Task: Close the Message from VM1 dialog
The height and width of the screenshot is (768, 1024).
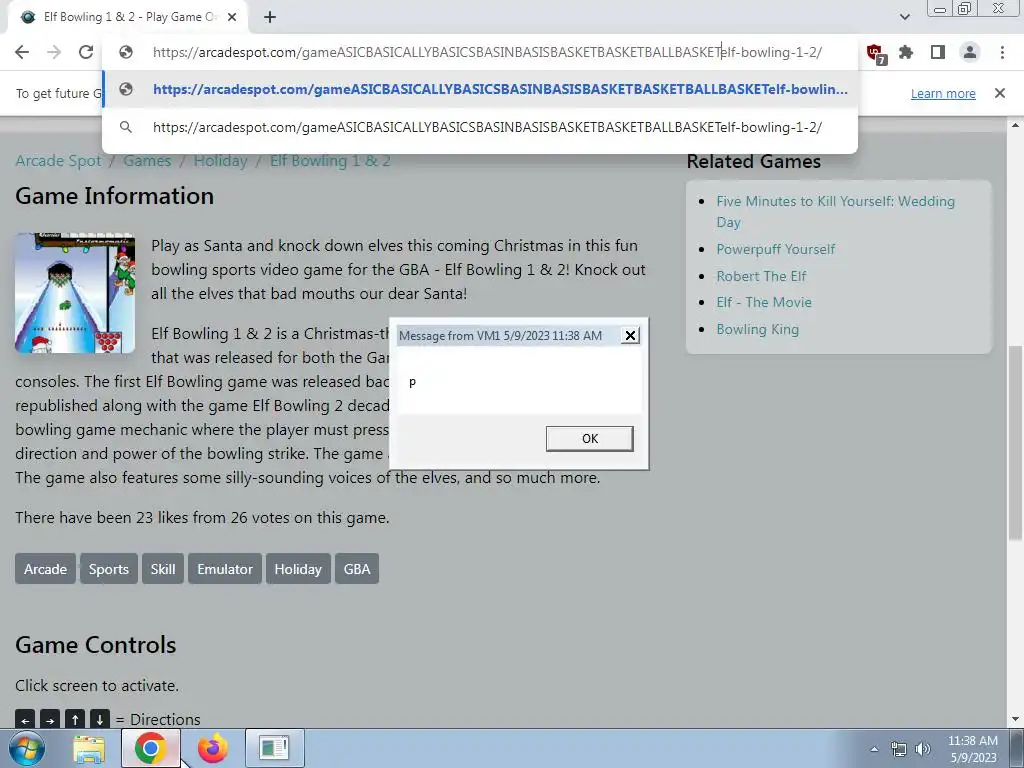Action: coord(630,336)
